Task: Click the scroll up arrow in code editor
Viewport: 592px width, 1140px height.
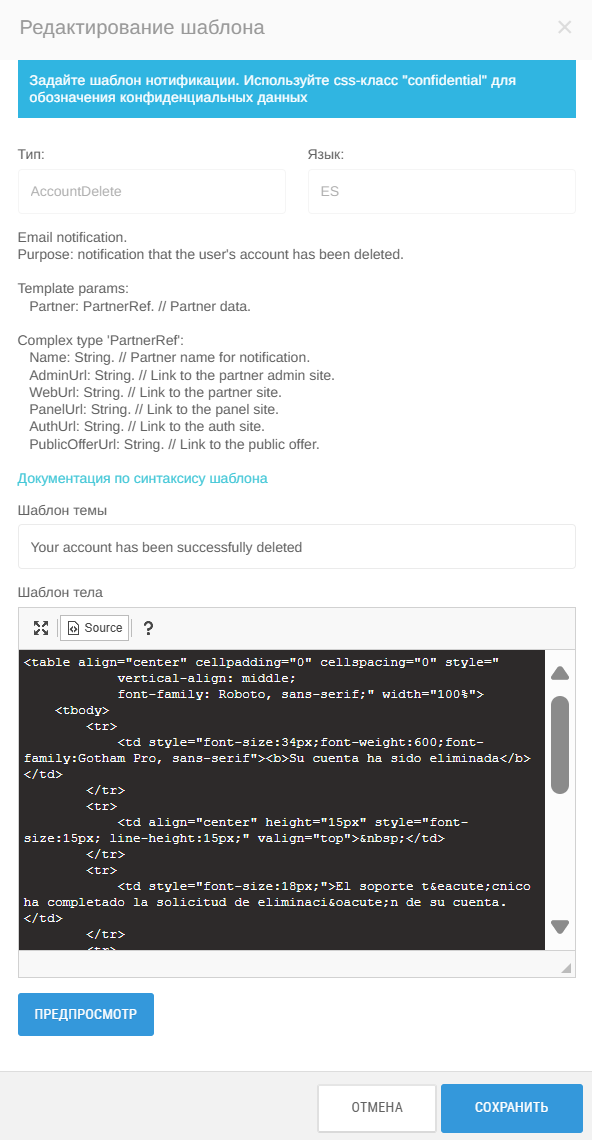Action: click(560, 673)
